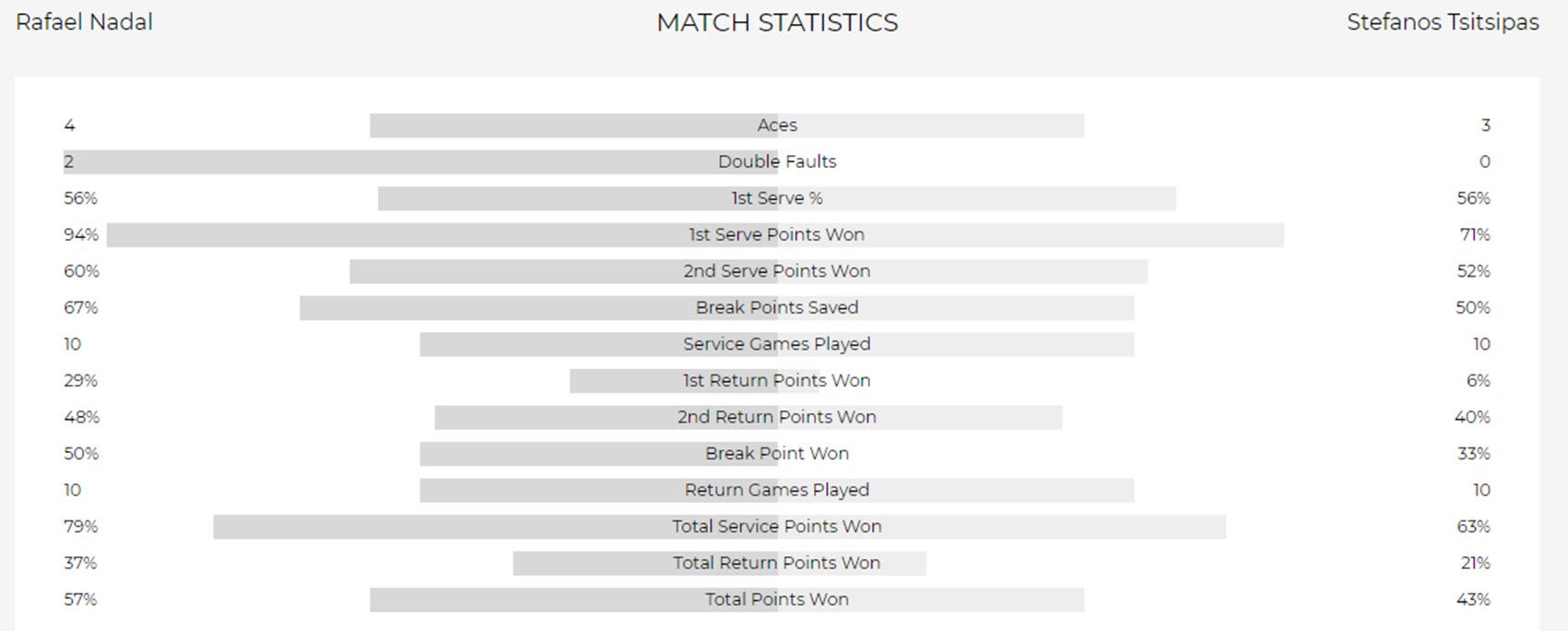The height and width of the screenshot is (631, 1568).
Task: Select the Double Faults row label
Action: (x=777, y=161)
